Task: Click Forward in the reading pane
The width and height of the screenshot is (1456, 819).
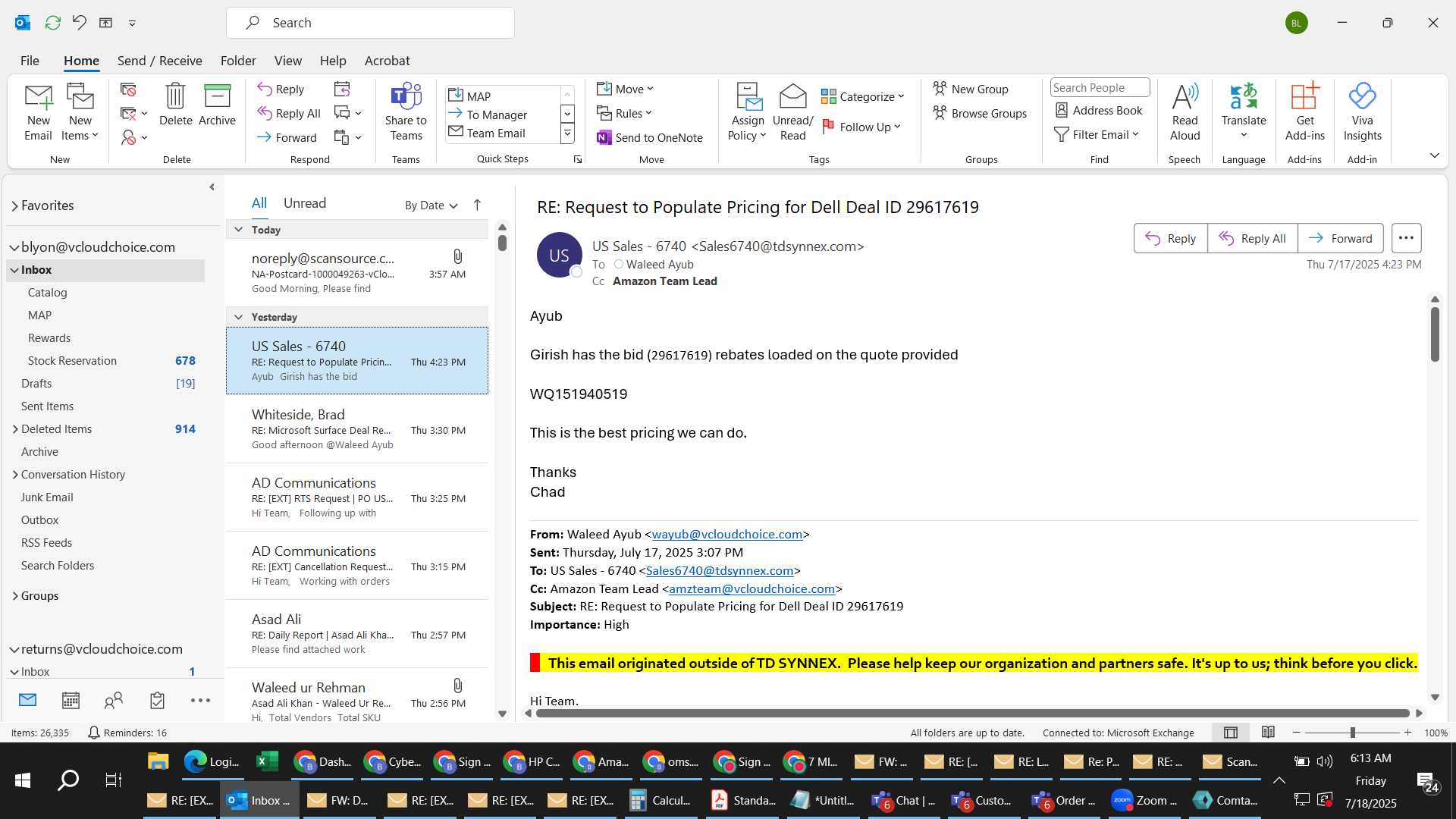Action: coord(1340,238)
